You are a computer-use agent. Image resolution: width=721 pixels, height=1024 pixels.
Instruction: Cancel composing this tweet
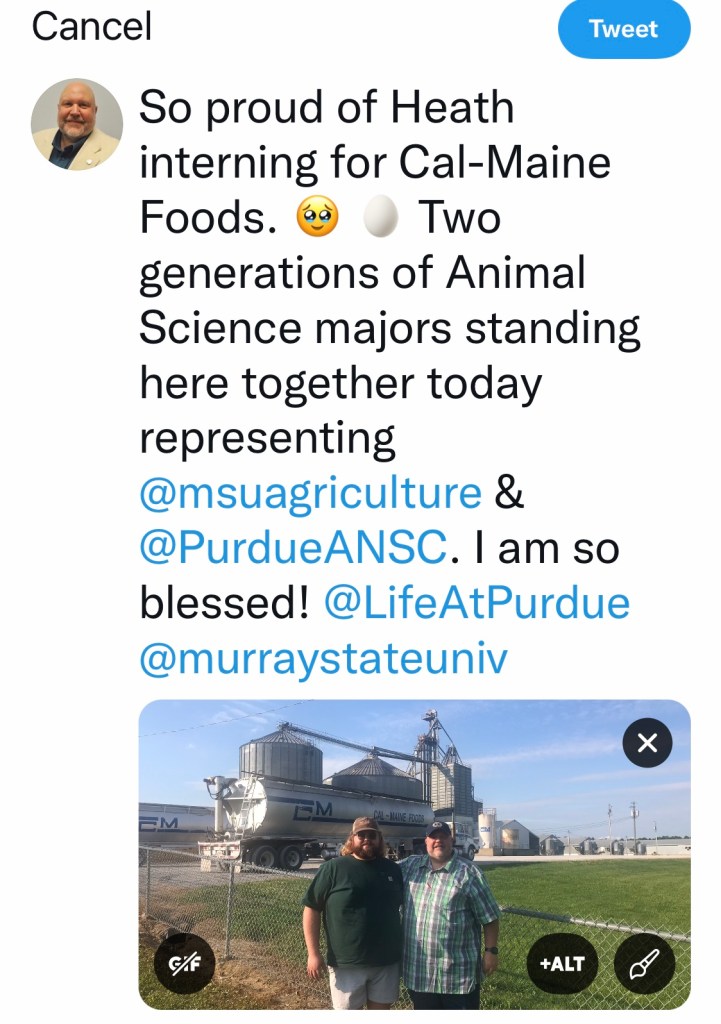[x=92, y=27]
